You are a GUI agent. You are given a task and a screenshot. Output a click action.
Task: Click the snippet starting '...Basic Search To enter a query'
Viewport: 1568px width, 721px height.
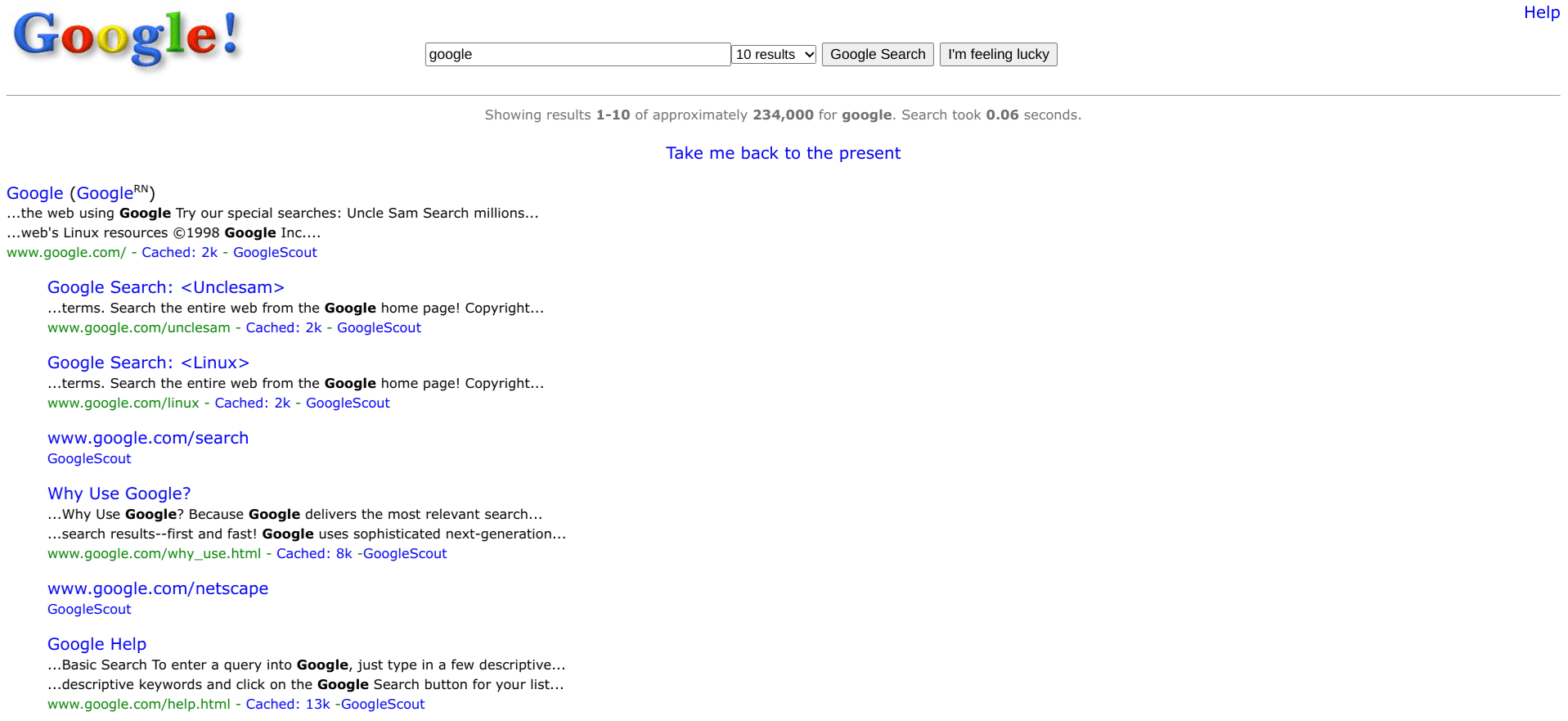coord(307,665)
